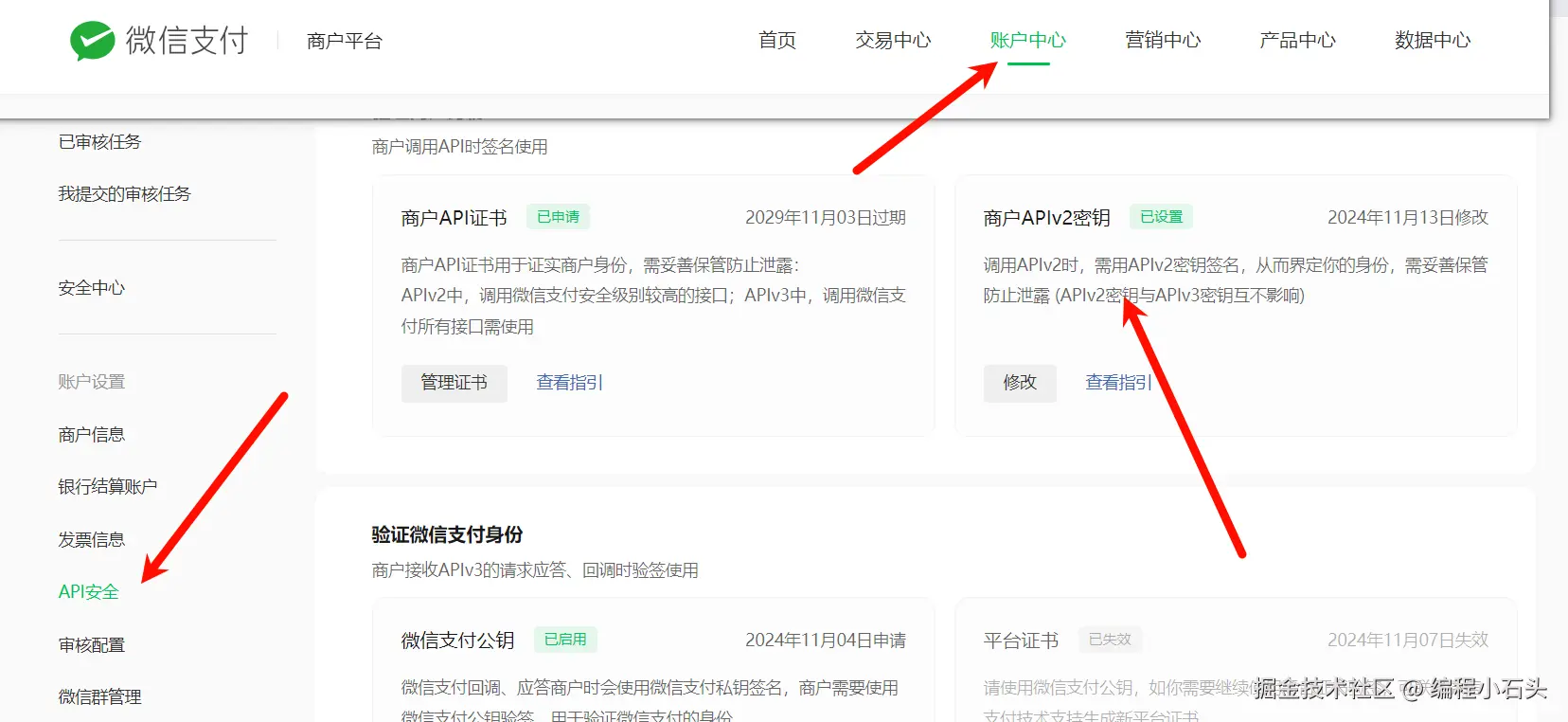
Task: Click the 已设置 status badge
Action: pyautogui.click(x=1161, y=217)
